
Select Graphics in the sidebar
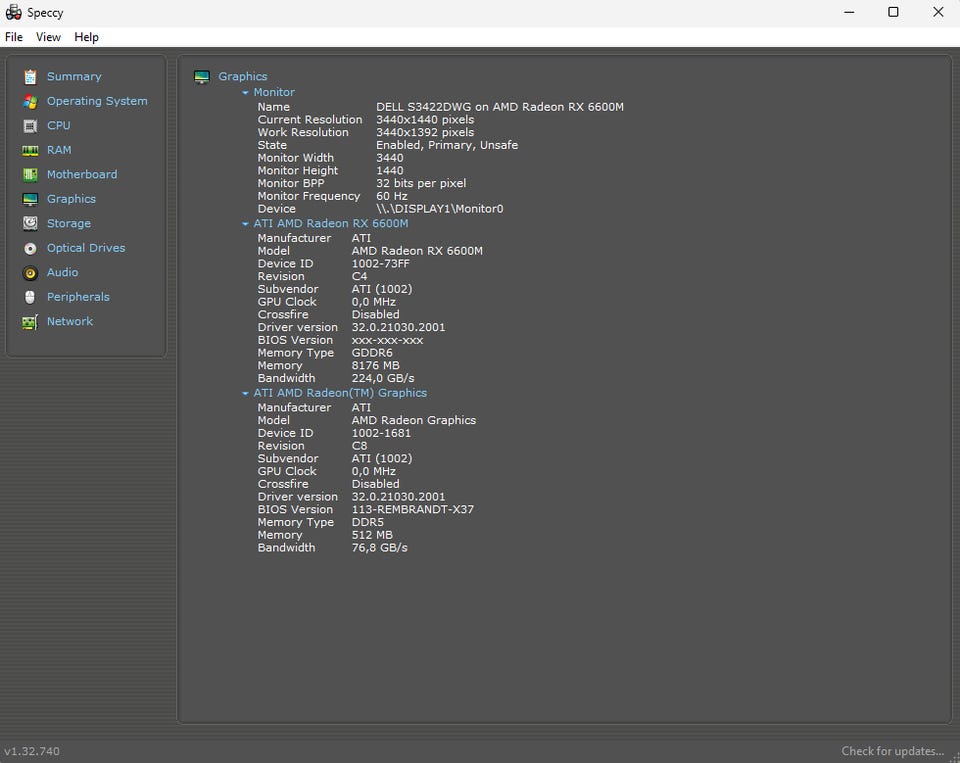coord(71,199)
